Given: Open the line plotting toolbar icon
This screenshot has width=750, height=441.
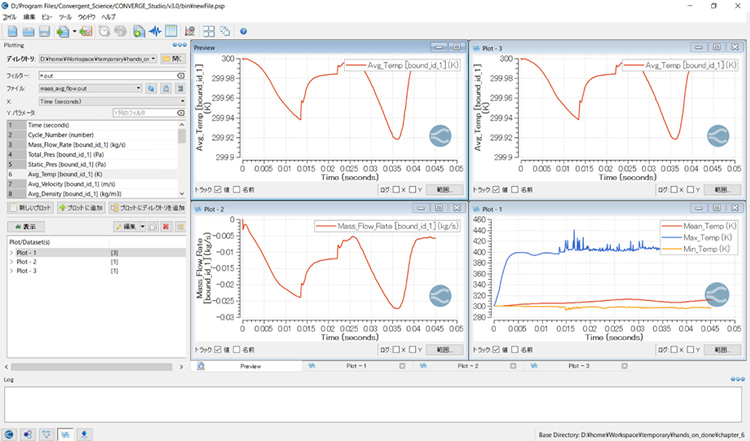Looking at the screenshot, I should click(x=155, y=32).
